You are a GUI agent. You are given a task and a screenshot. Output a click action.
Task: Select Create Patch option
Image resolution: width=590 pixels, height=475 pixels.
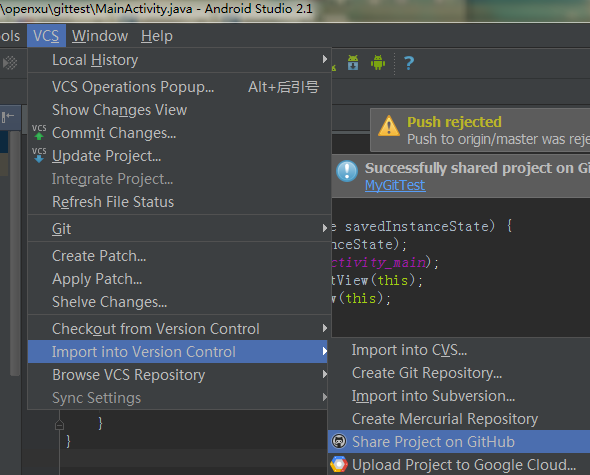tap(179, 256)
